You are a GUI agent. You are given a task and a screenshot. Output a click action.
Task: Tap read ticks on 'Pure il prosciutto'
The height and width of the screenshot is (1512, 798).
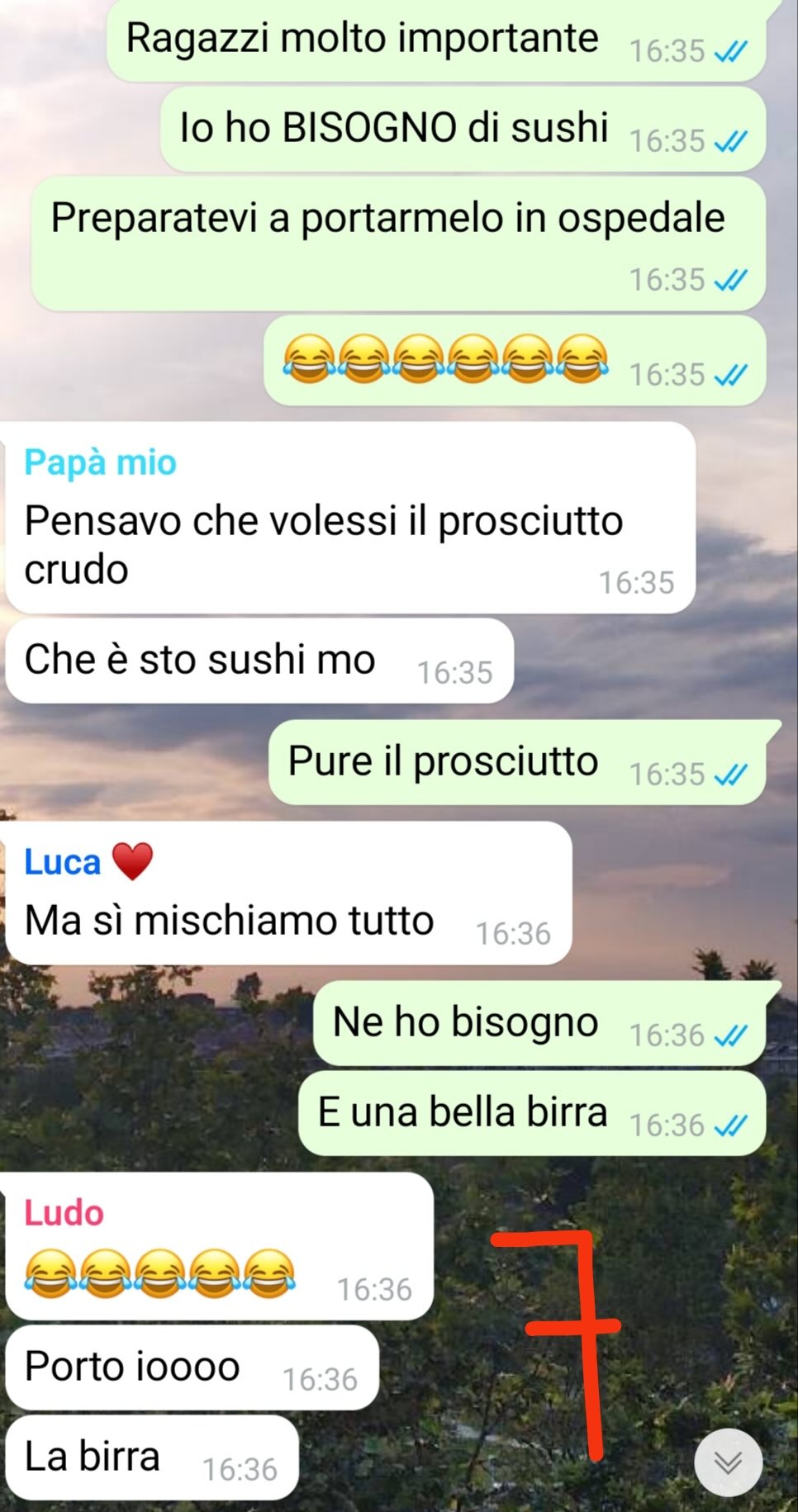point(730,775)
